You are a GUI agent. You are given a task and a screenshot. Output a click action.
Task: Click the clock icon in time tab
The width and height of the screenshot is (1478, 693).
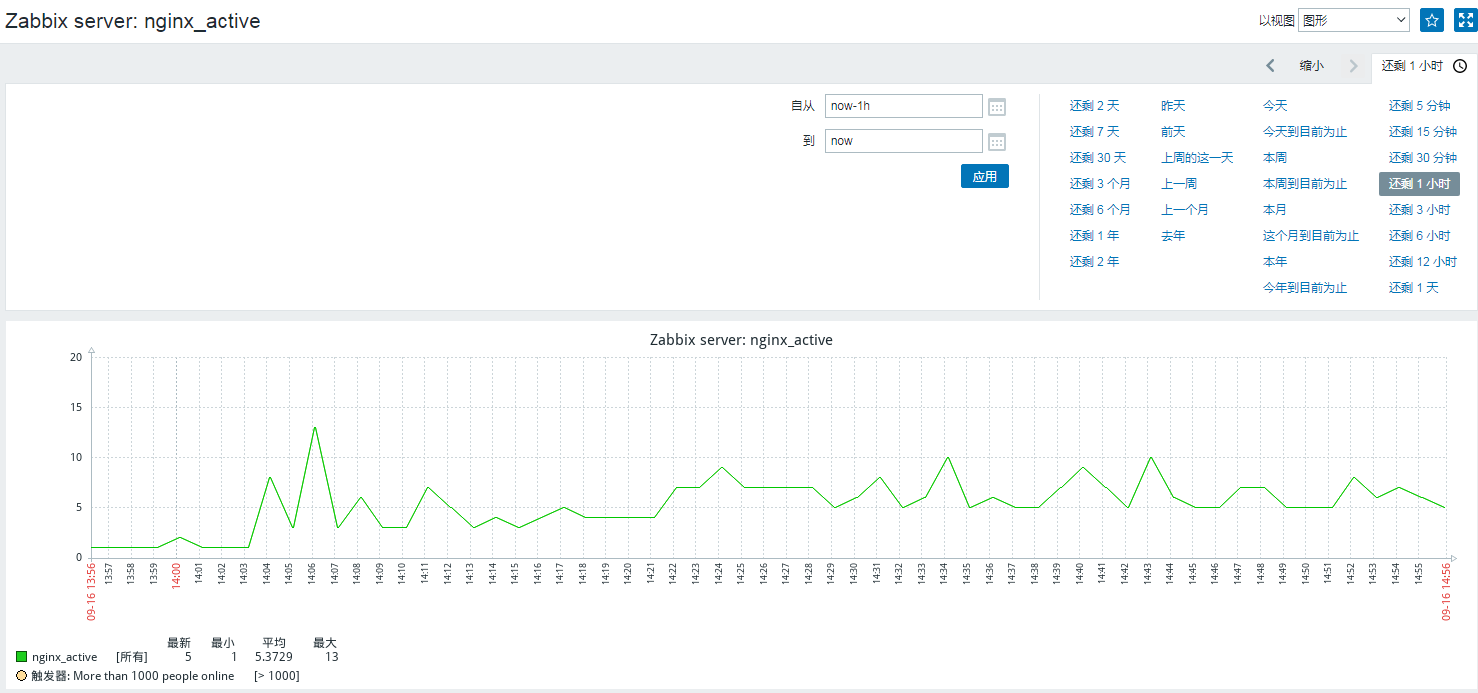1460,66
